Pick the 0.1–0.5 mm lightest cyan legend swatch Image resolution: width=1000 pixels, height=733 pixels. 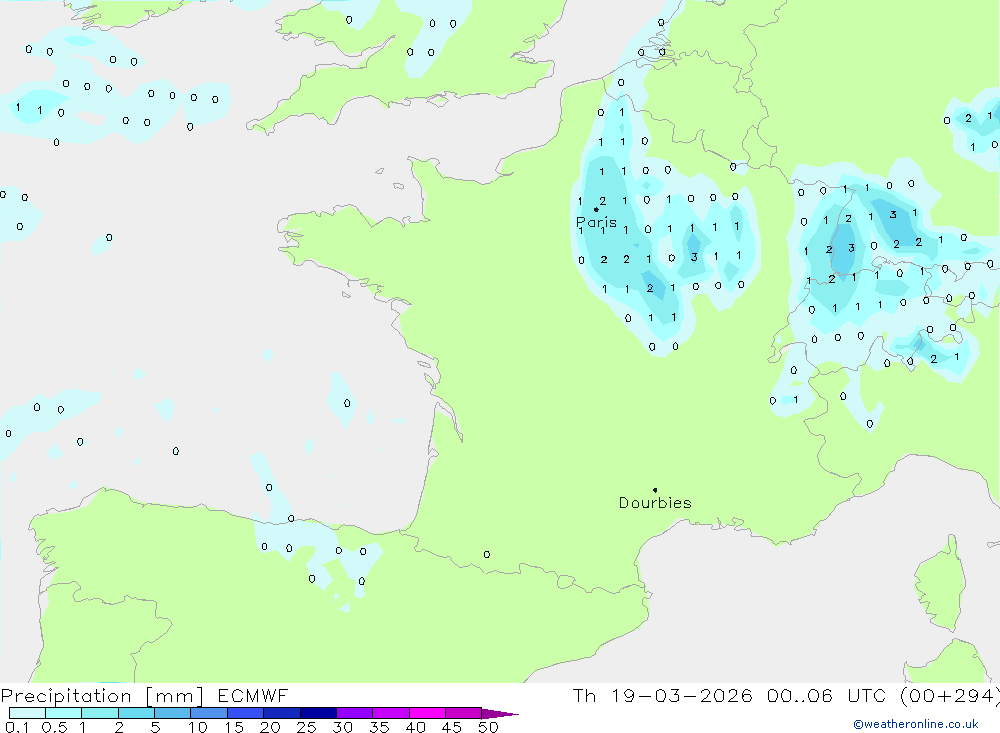27,713
